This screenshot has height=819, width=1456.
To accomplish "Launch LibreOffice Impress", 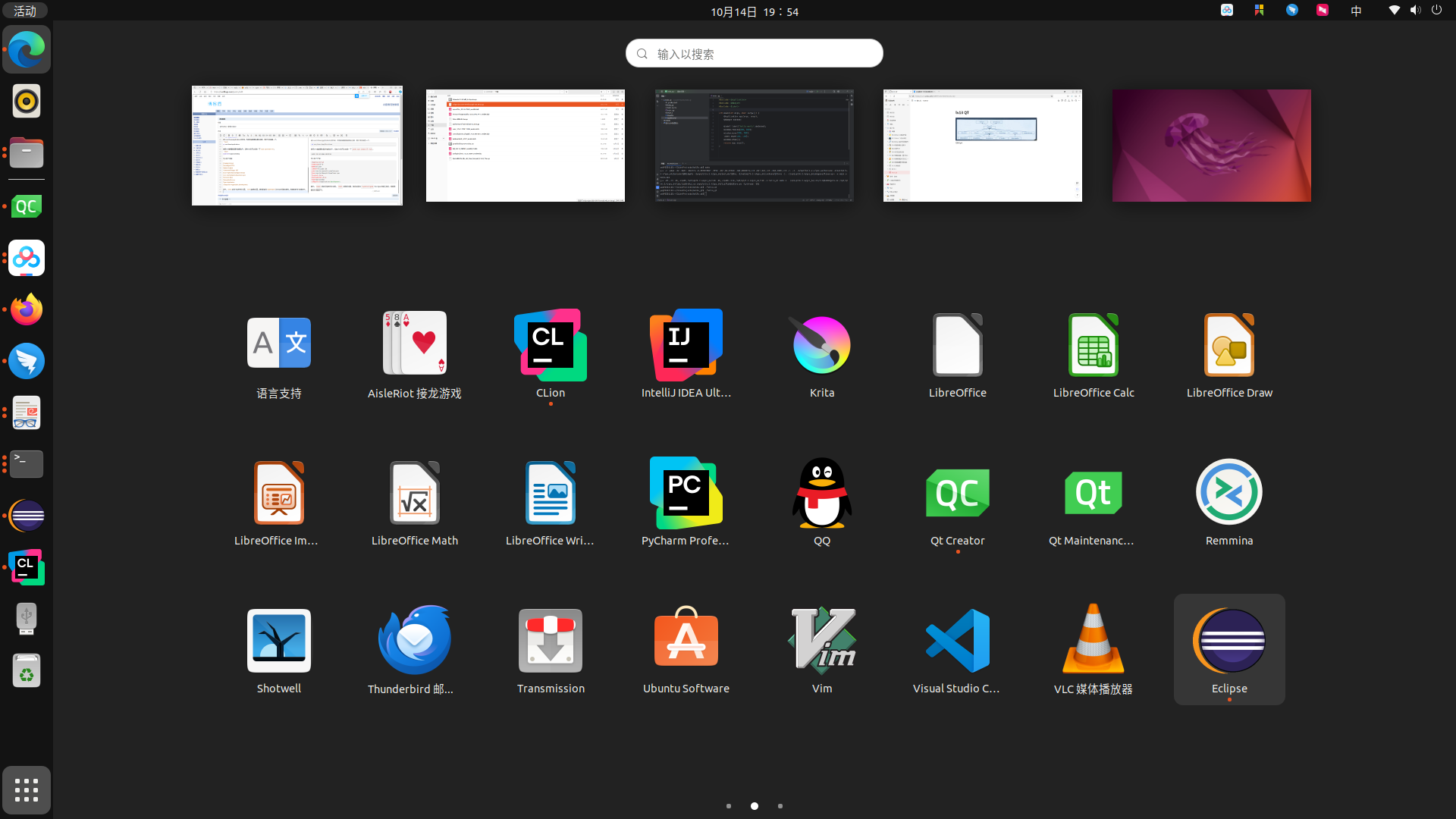I will tap(278, 501).
